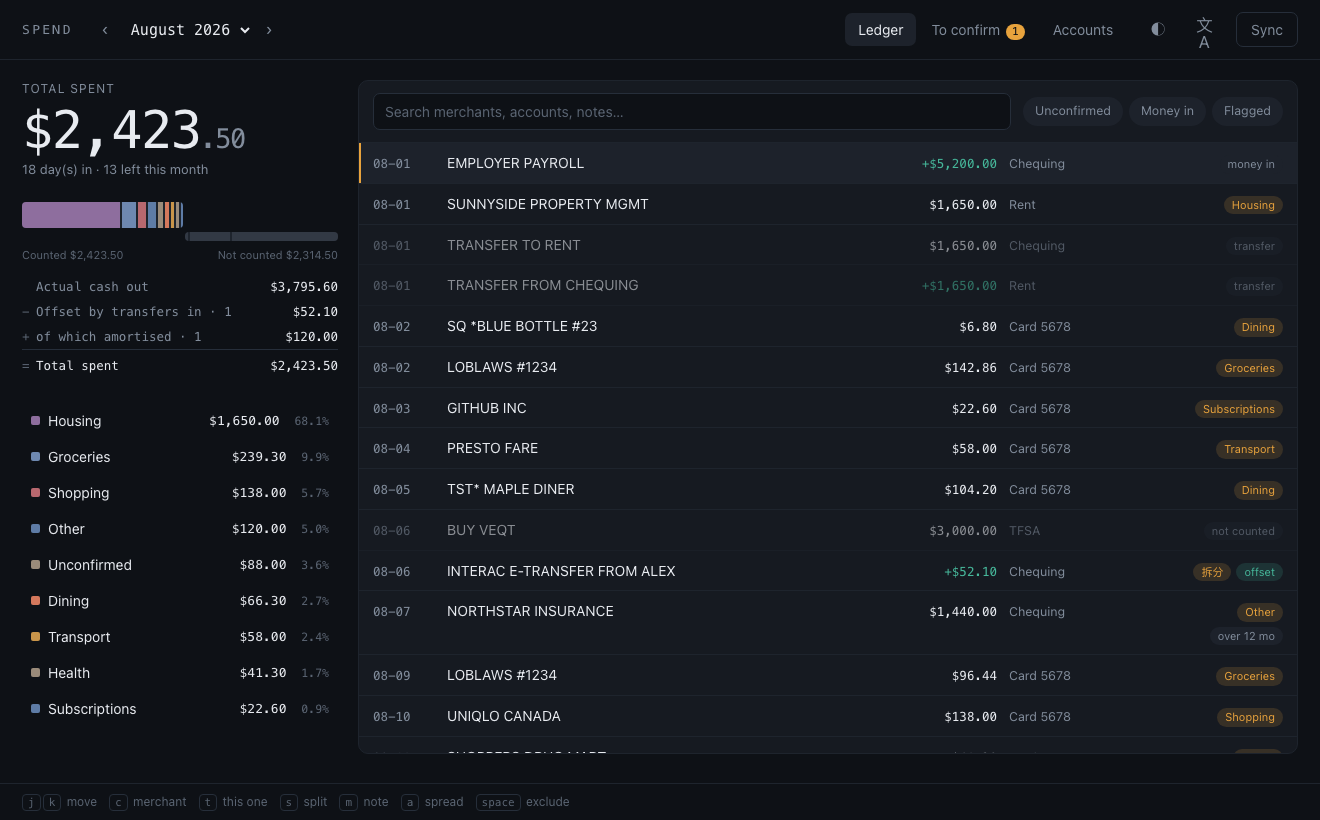Click the Offset by transfers in line
This screenshot has height=820, width=1320.
pyautogui.click(x=180, y=312)
